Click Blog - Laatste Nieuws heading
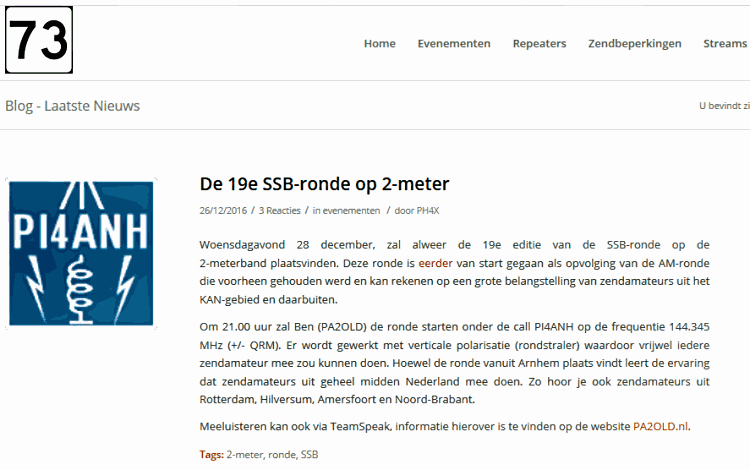 pos(72,106)
